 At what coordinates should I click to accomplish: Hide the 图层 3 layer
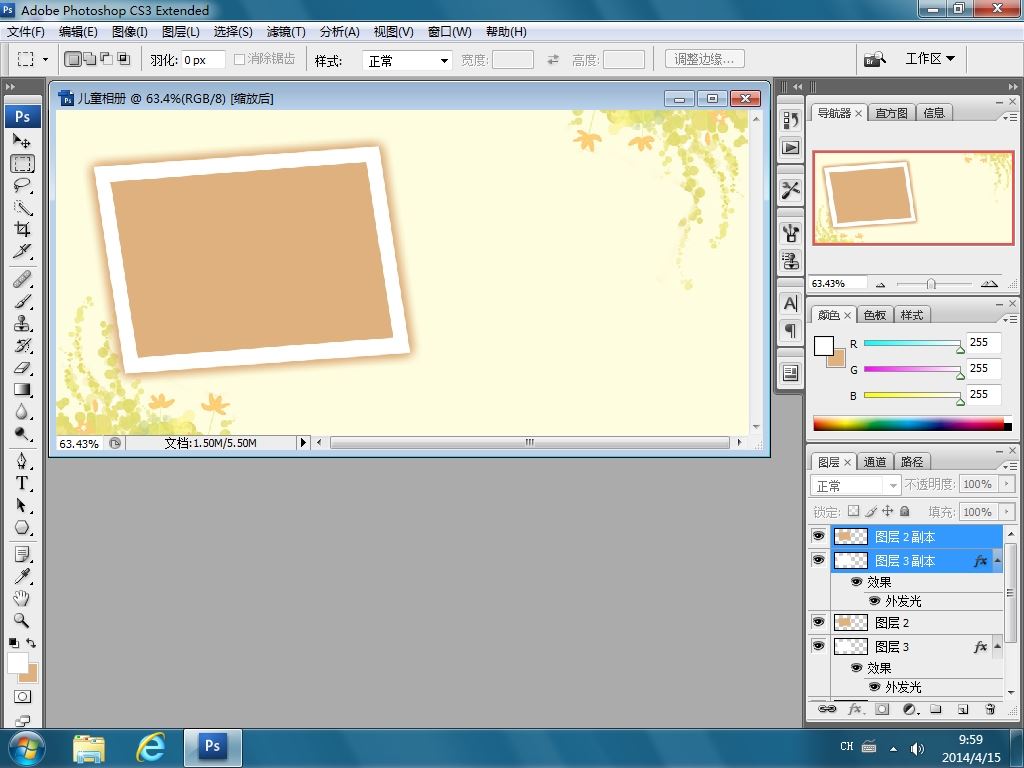[818, 646]
